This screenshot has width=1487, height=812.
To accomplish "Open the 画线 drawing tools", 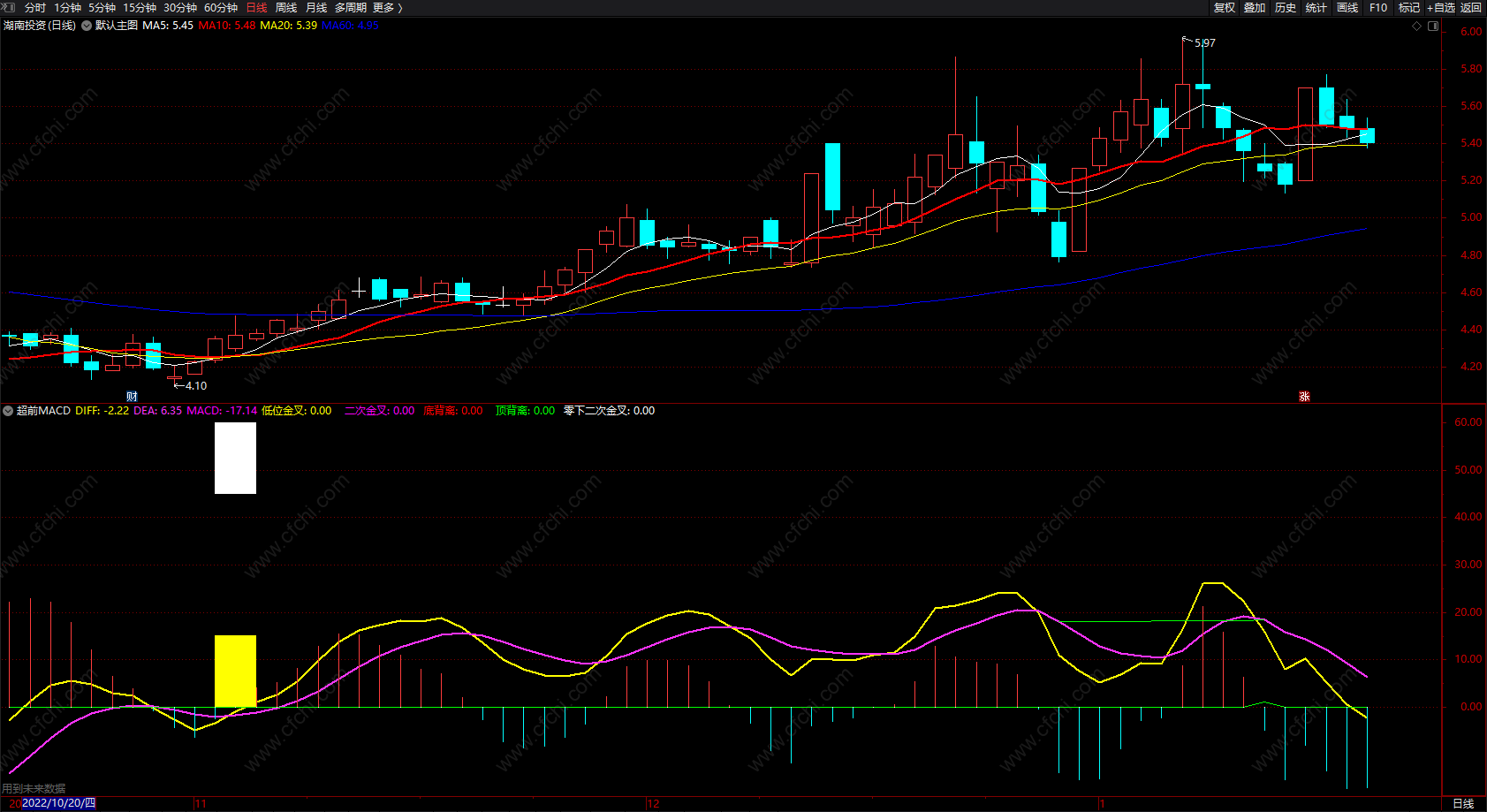I will click(1347, 8).
